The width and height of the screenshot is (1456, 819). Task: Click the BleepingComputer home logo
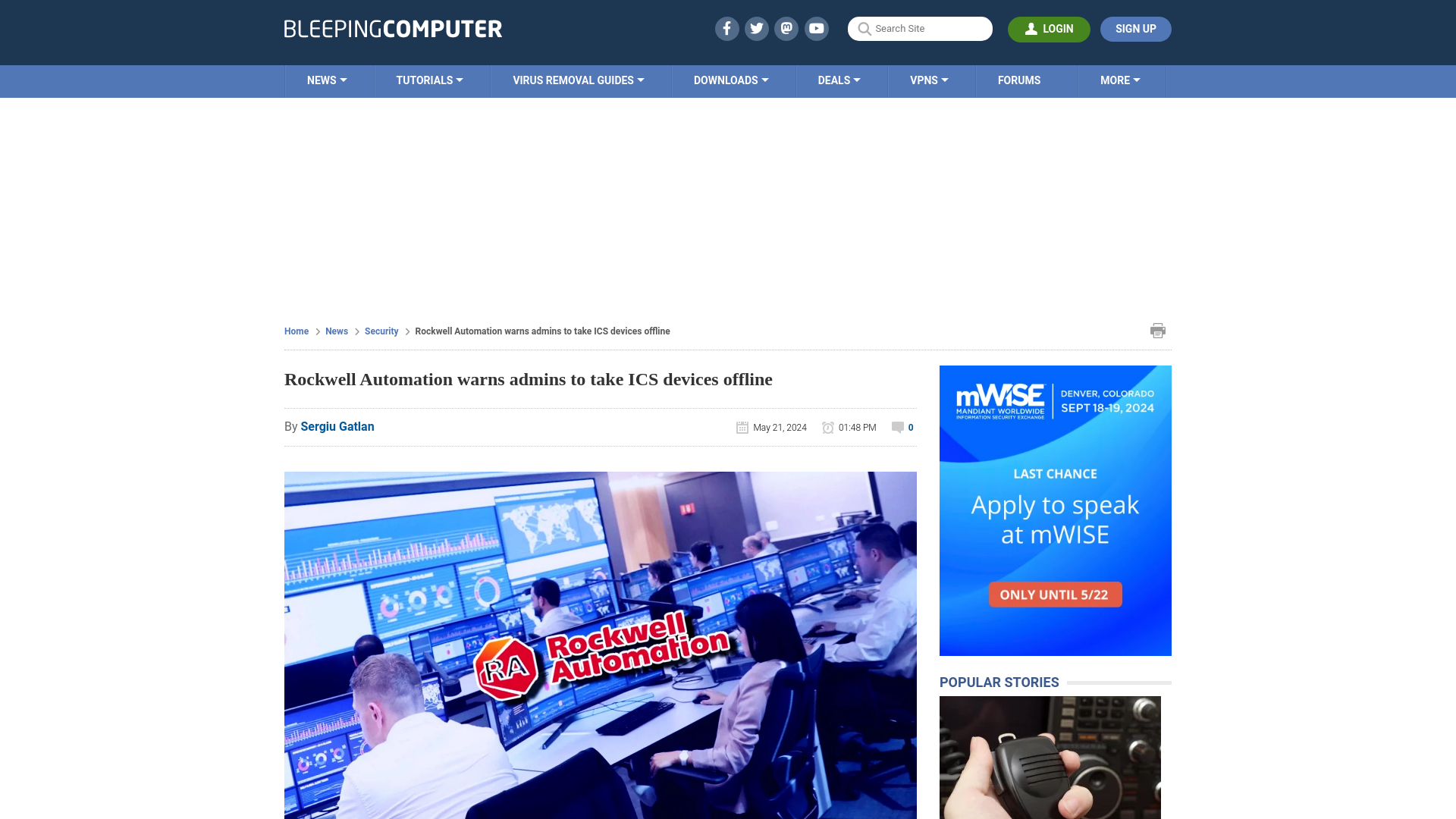392,28
